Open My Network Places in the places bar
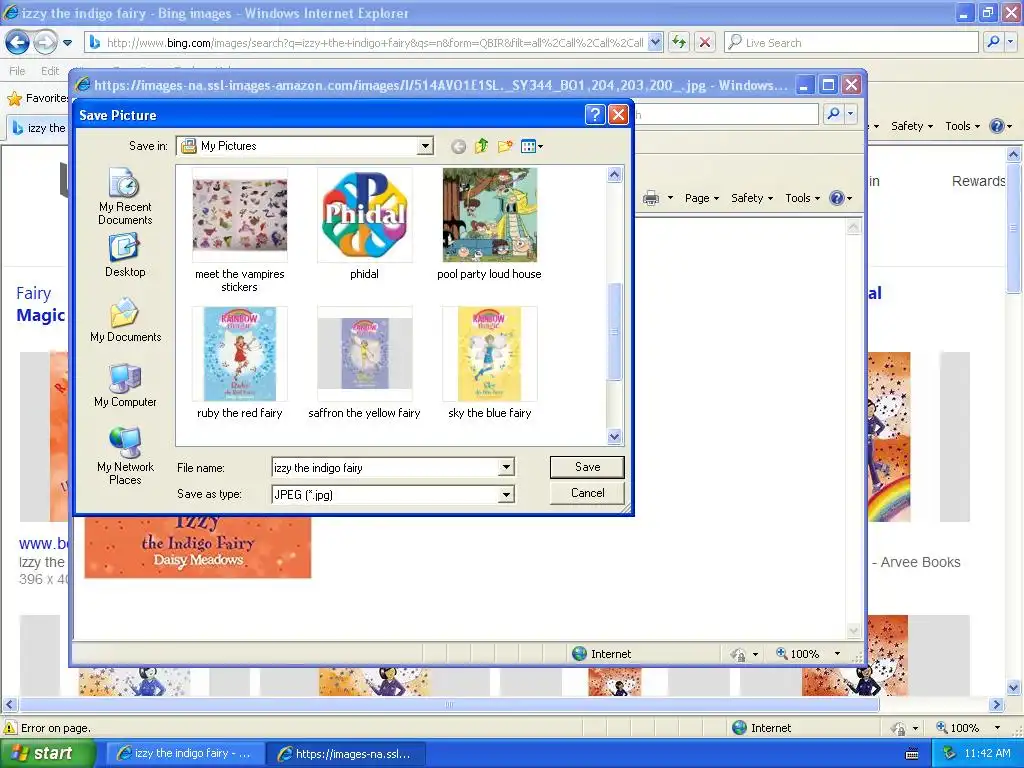Image resolution: width=1024 pixels, height=768 pixels. click(125, 455)
